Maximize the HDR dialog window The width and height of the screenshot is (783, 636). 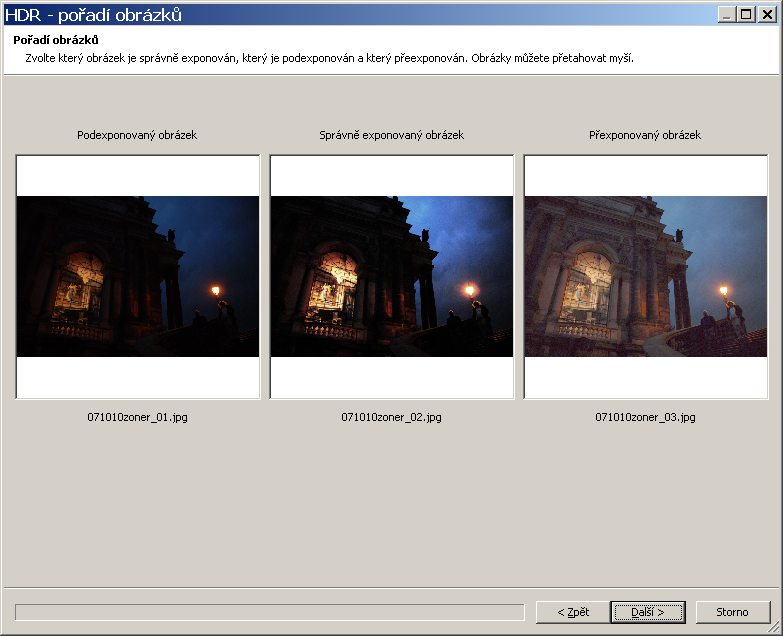click(x=746, y=15)
